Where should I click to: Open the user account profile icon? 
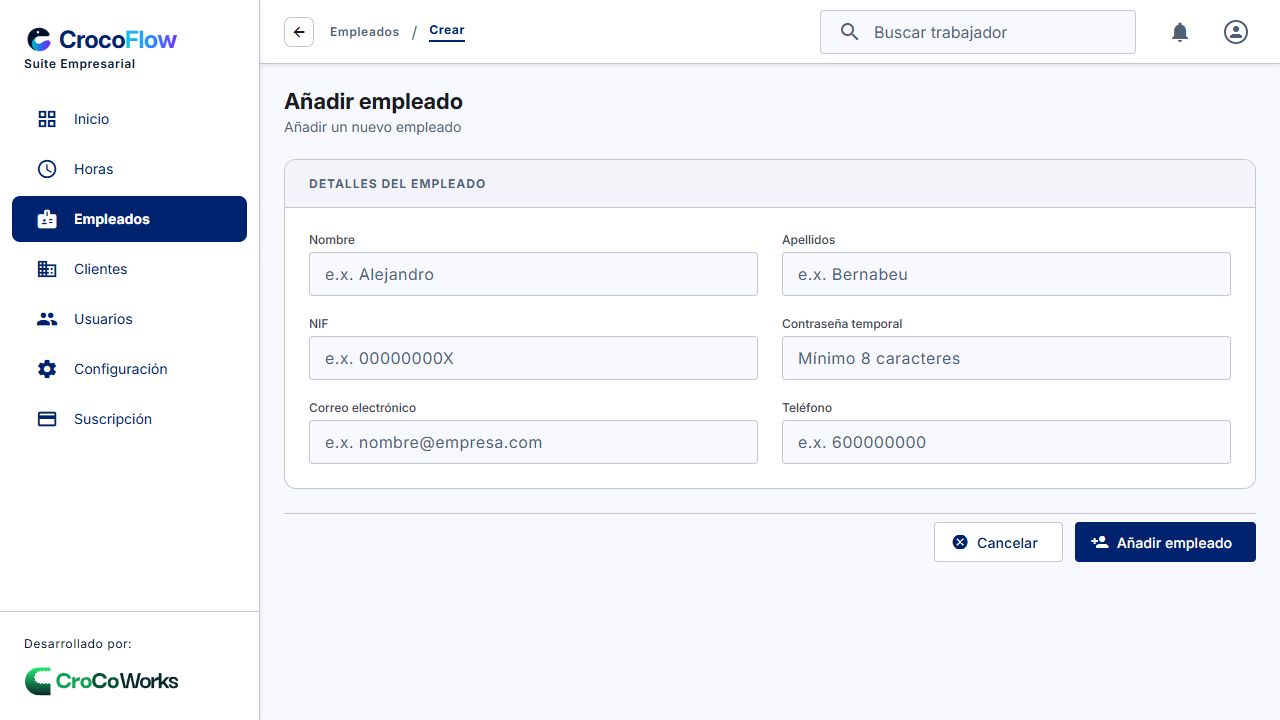coord(1236,32)
